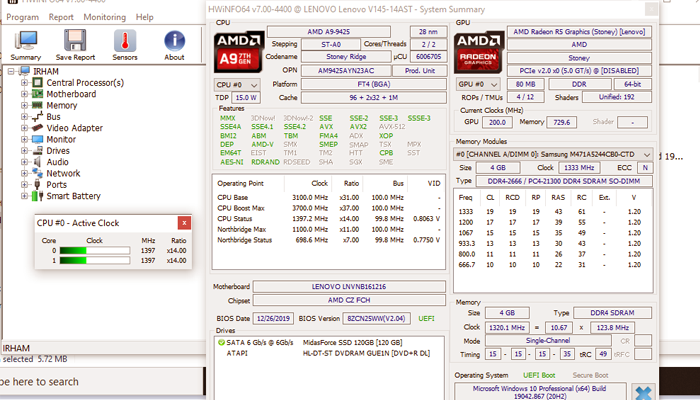Open the Program menu

tap(21, 17)
